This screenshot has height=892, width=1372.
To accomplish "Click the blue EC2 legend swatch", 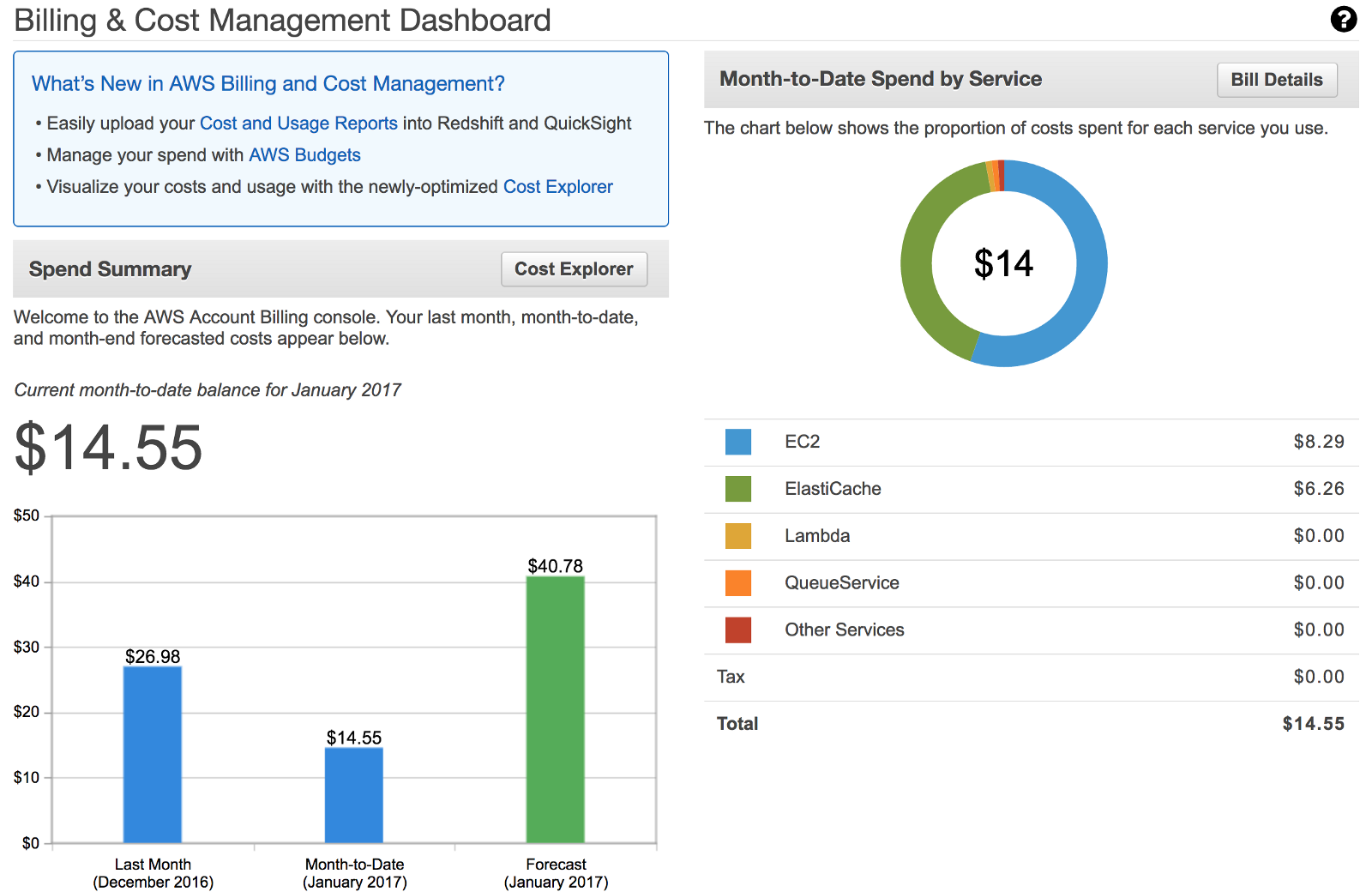I will coord(737,442).
